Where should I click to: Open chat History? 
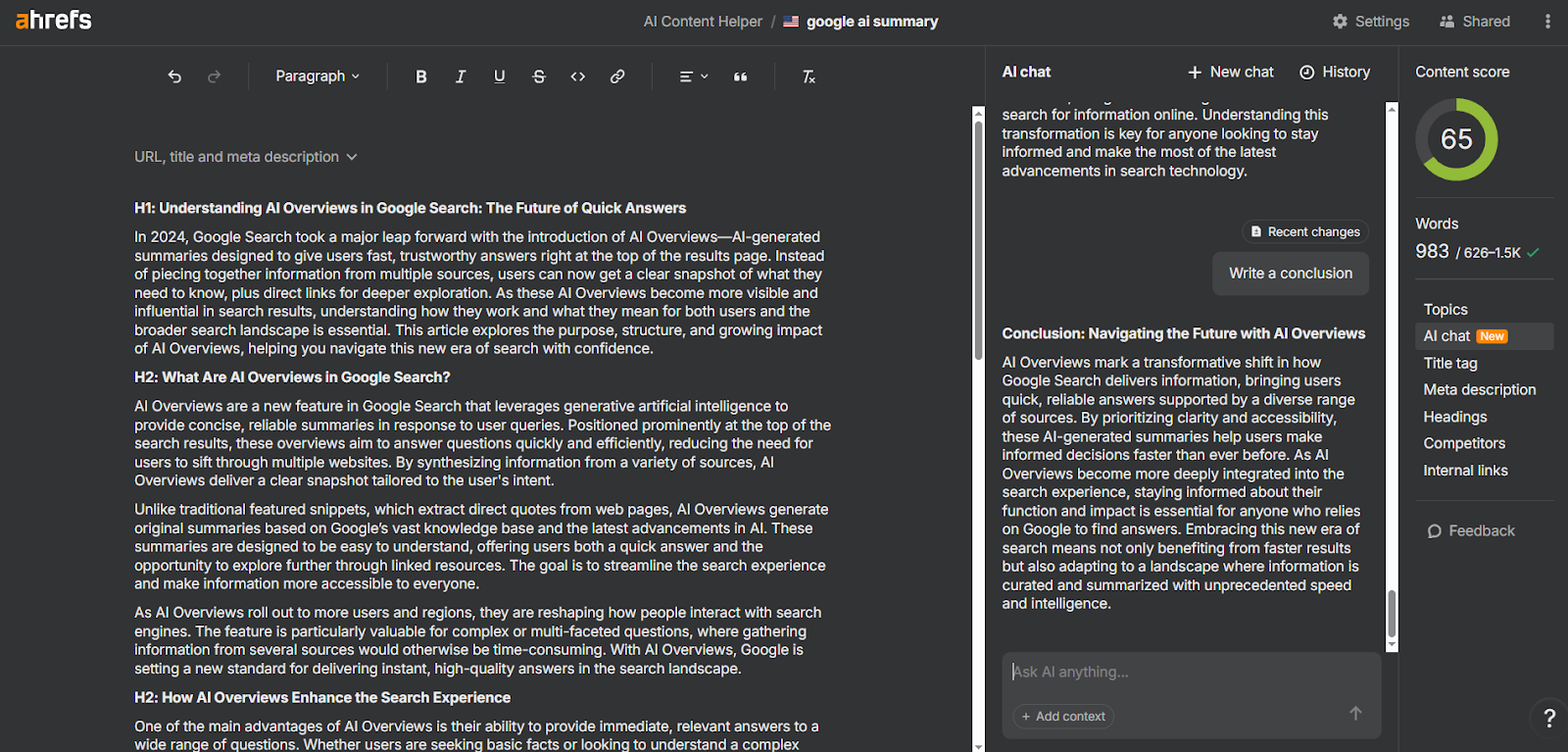[1335, 73]
